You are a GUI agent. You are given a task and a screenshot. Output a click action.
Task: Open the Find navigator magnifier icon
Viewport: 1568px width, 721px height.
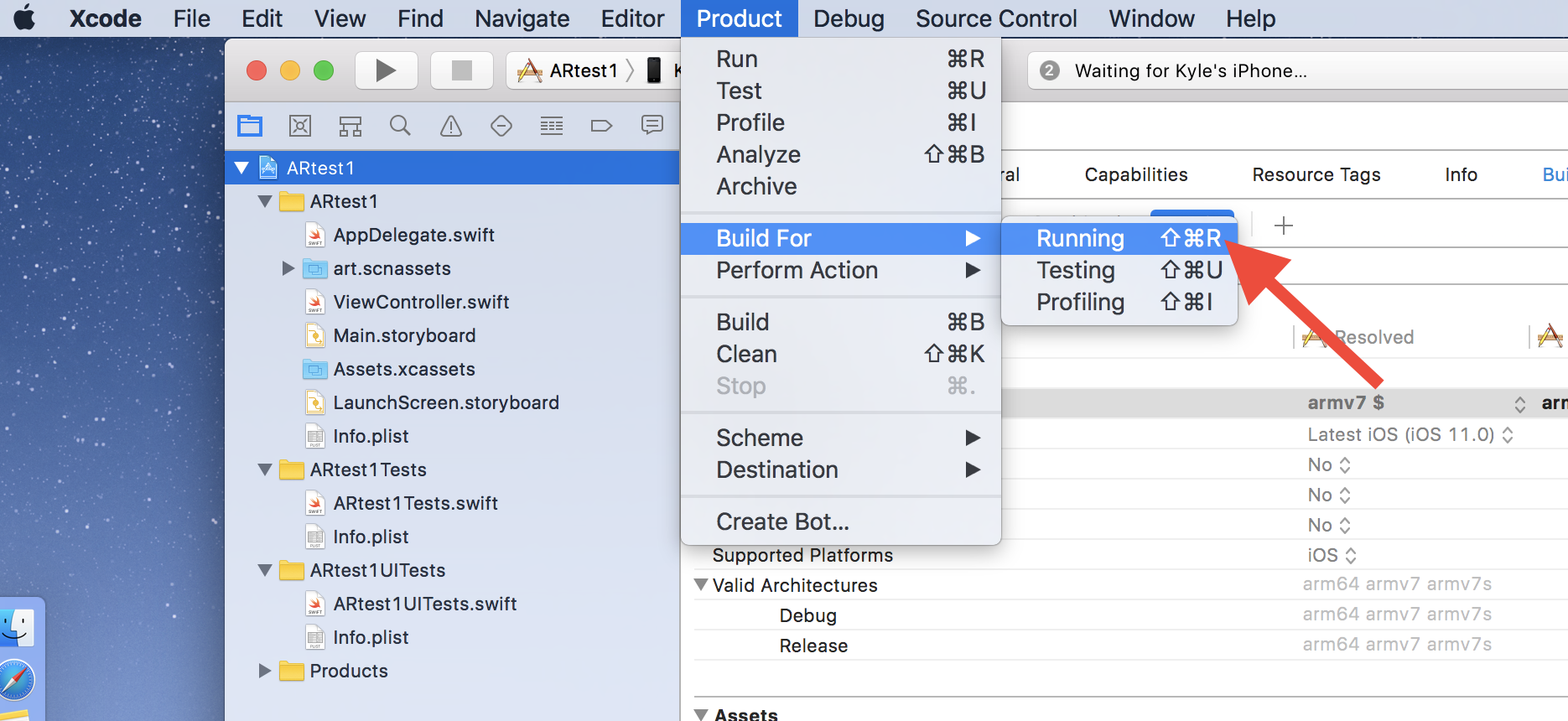(400, 126)
